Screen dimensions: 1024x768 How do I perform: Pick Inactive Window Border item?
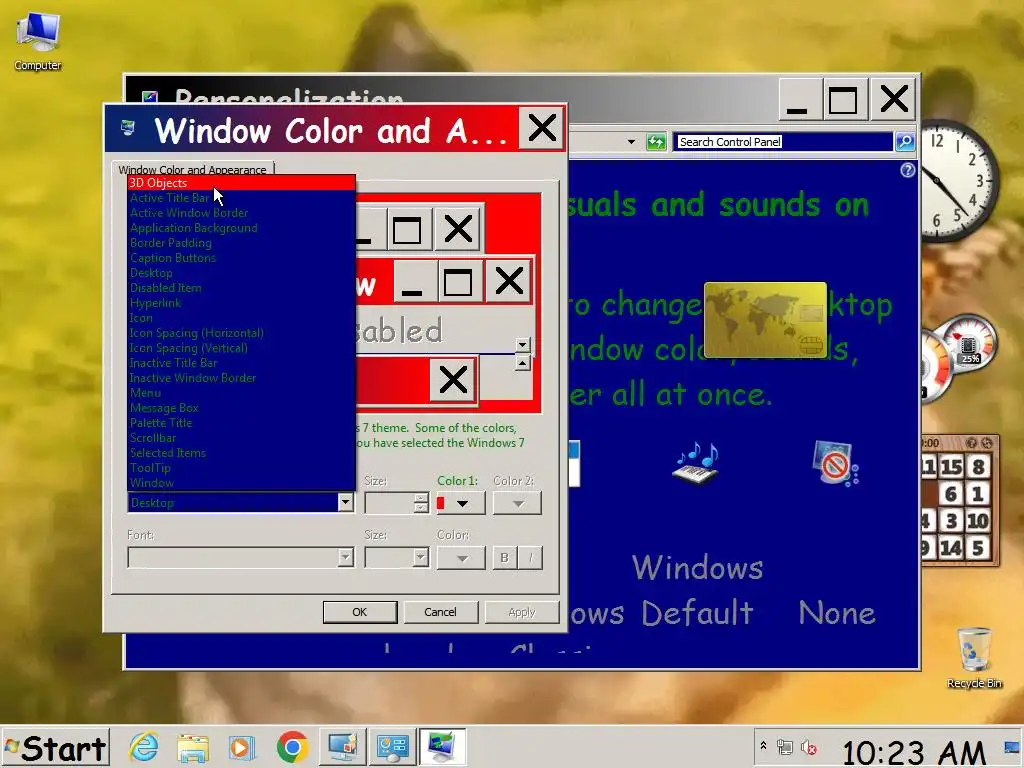[x=242, y=378]
